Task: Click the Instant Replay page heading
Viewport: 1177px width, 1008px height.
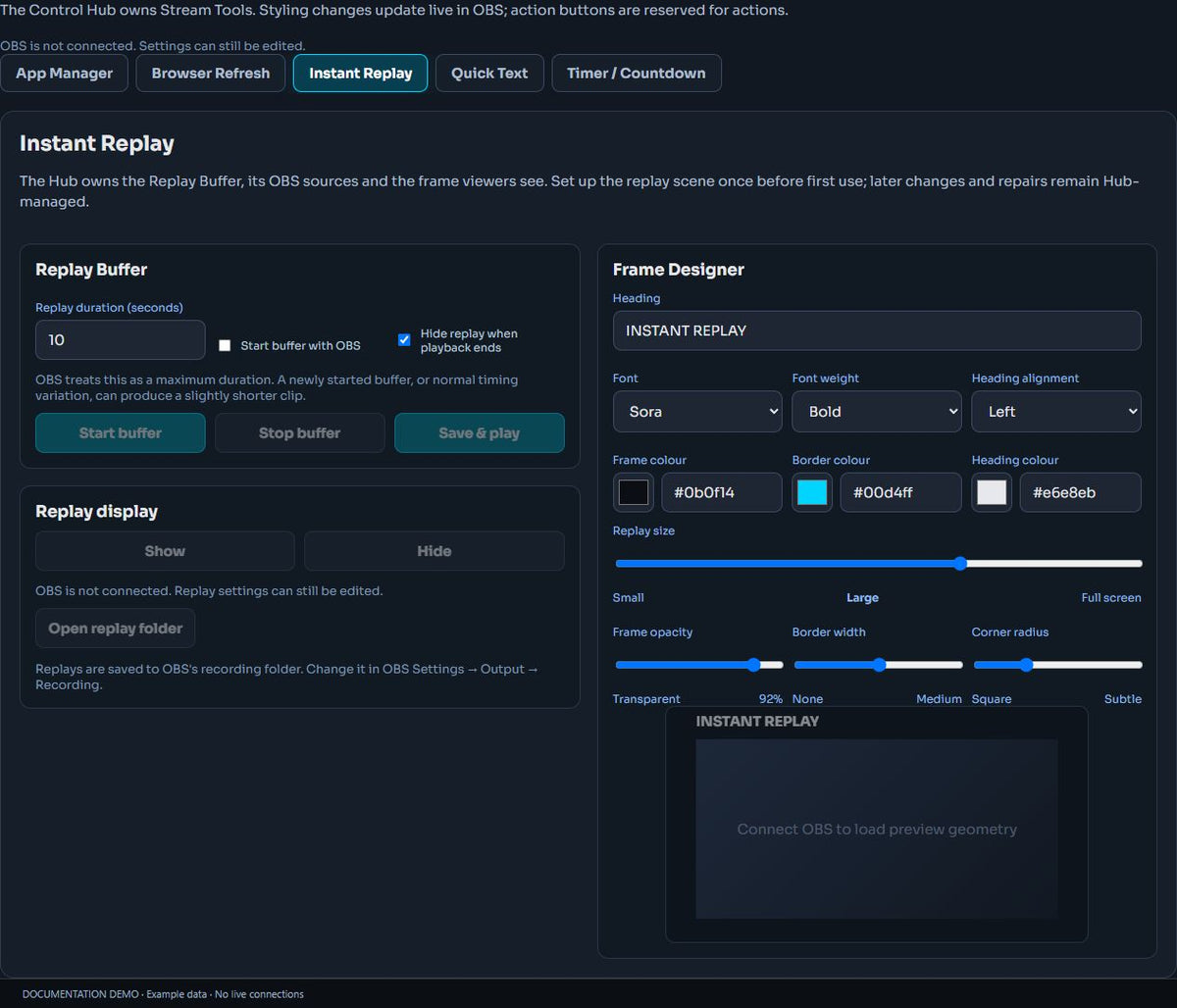Action: [97, 143]
